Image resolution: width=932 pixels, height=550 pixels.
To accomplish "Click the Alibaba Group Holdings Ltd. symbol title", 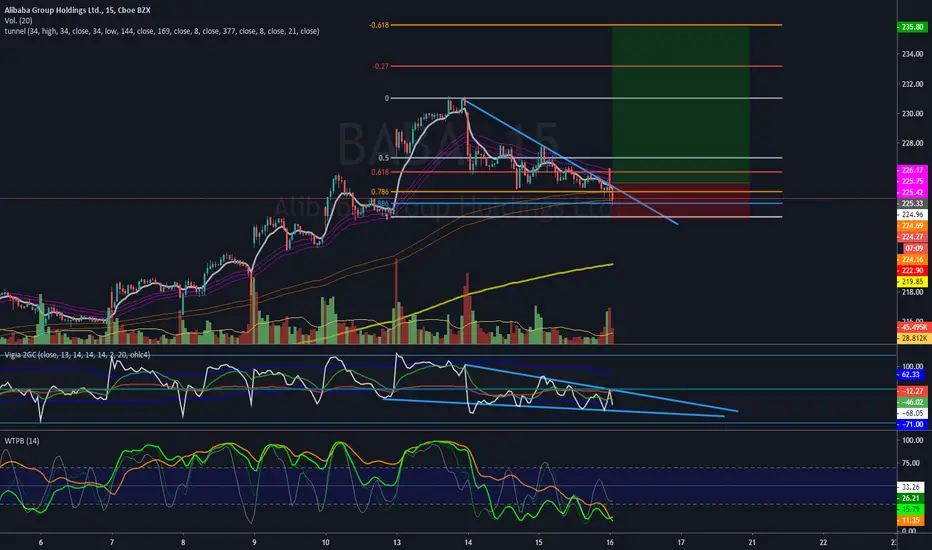I will pyautogui.click(x=77, y=10).
